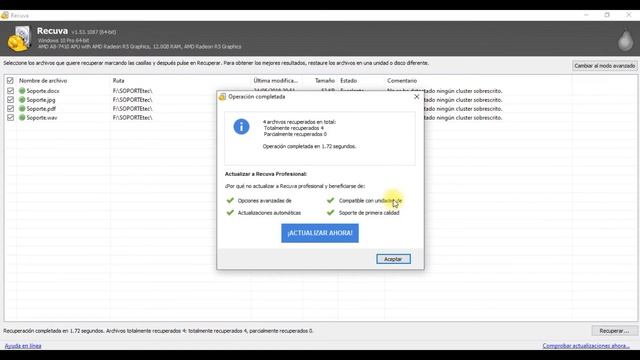Sort by the Estado column header

pyautogui.click(x=349, y=81)
